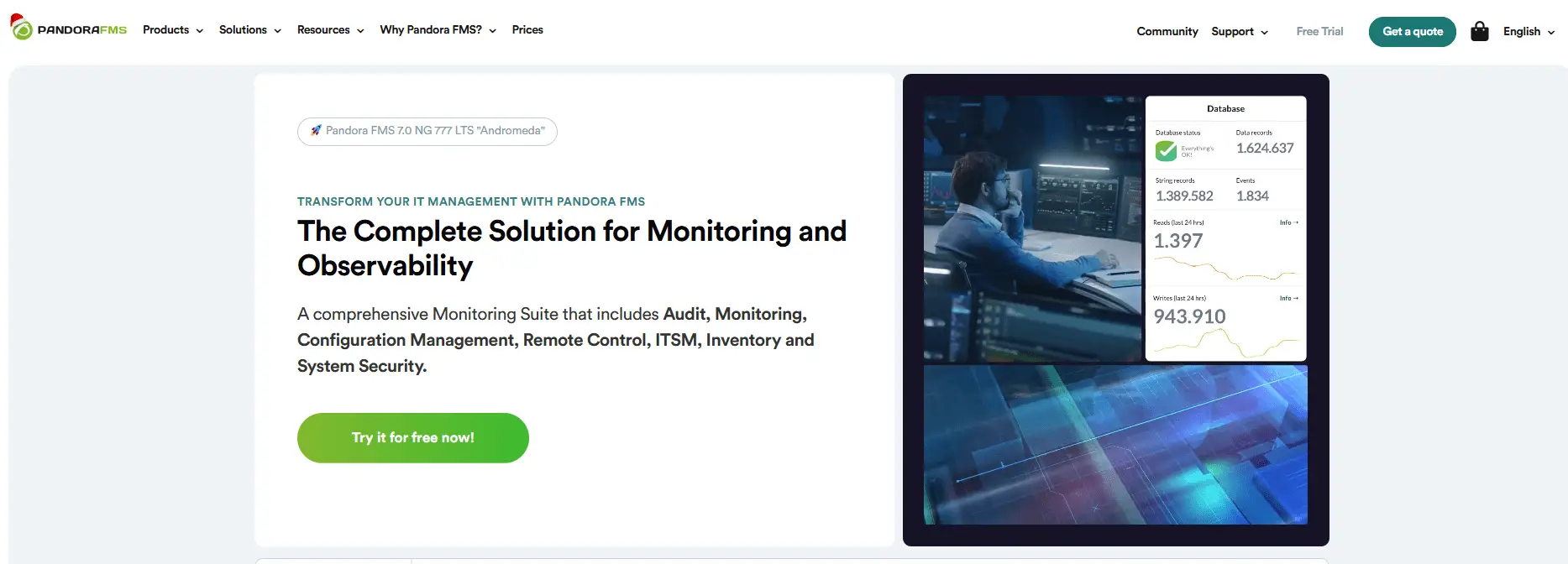
Task: Click the Writes value 943.910
Action: click(1189, 316)
